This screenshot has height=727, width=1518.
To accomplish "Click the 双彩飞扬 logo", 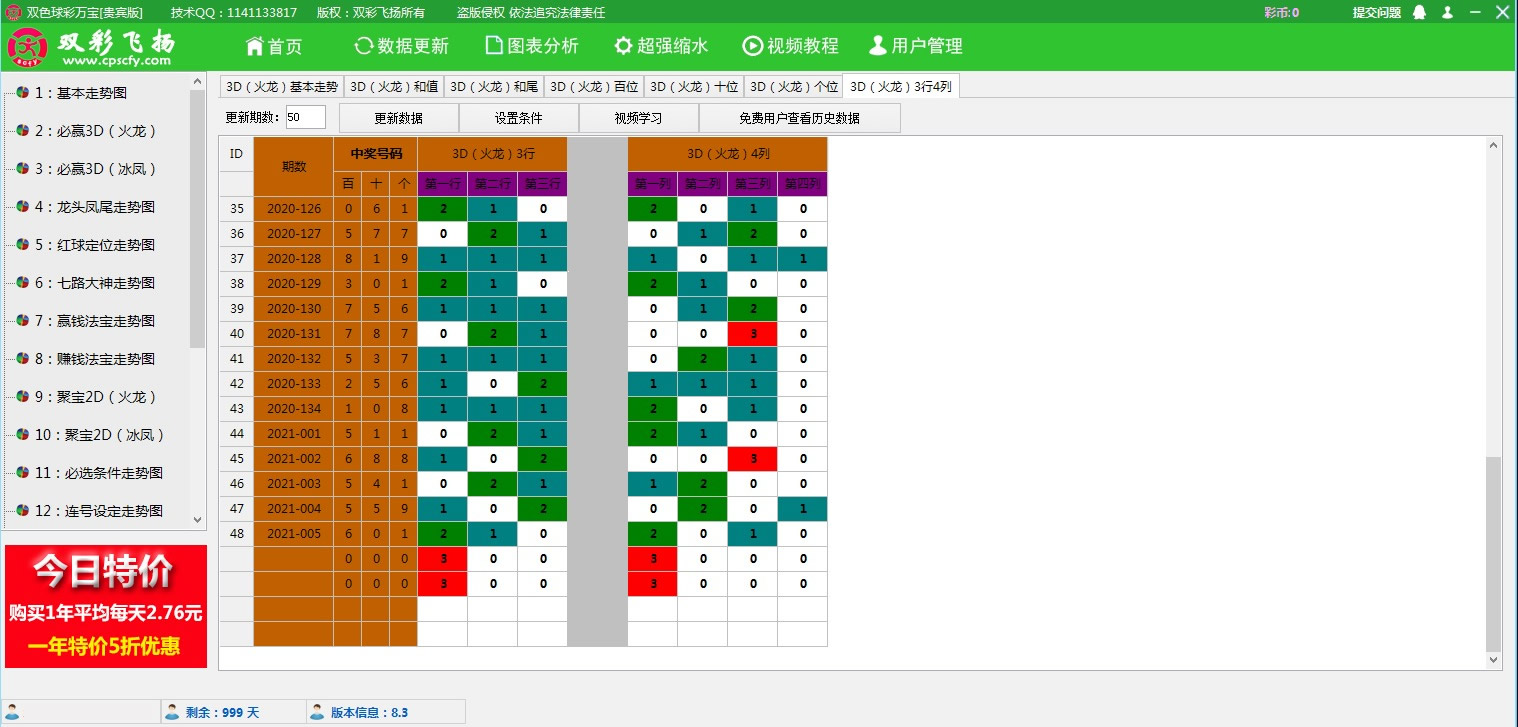I will [27, 46].
